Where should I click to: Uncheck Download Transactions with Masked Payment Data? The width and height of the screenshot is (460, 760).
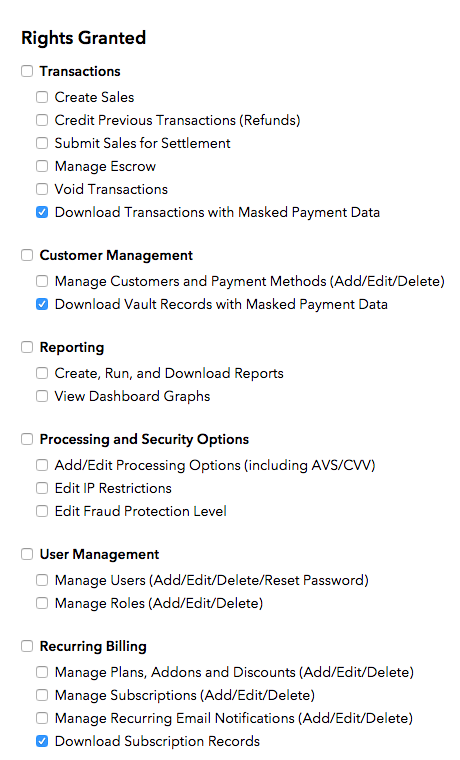coord(42,212)
